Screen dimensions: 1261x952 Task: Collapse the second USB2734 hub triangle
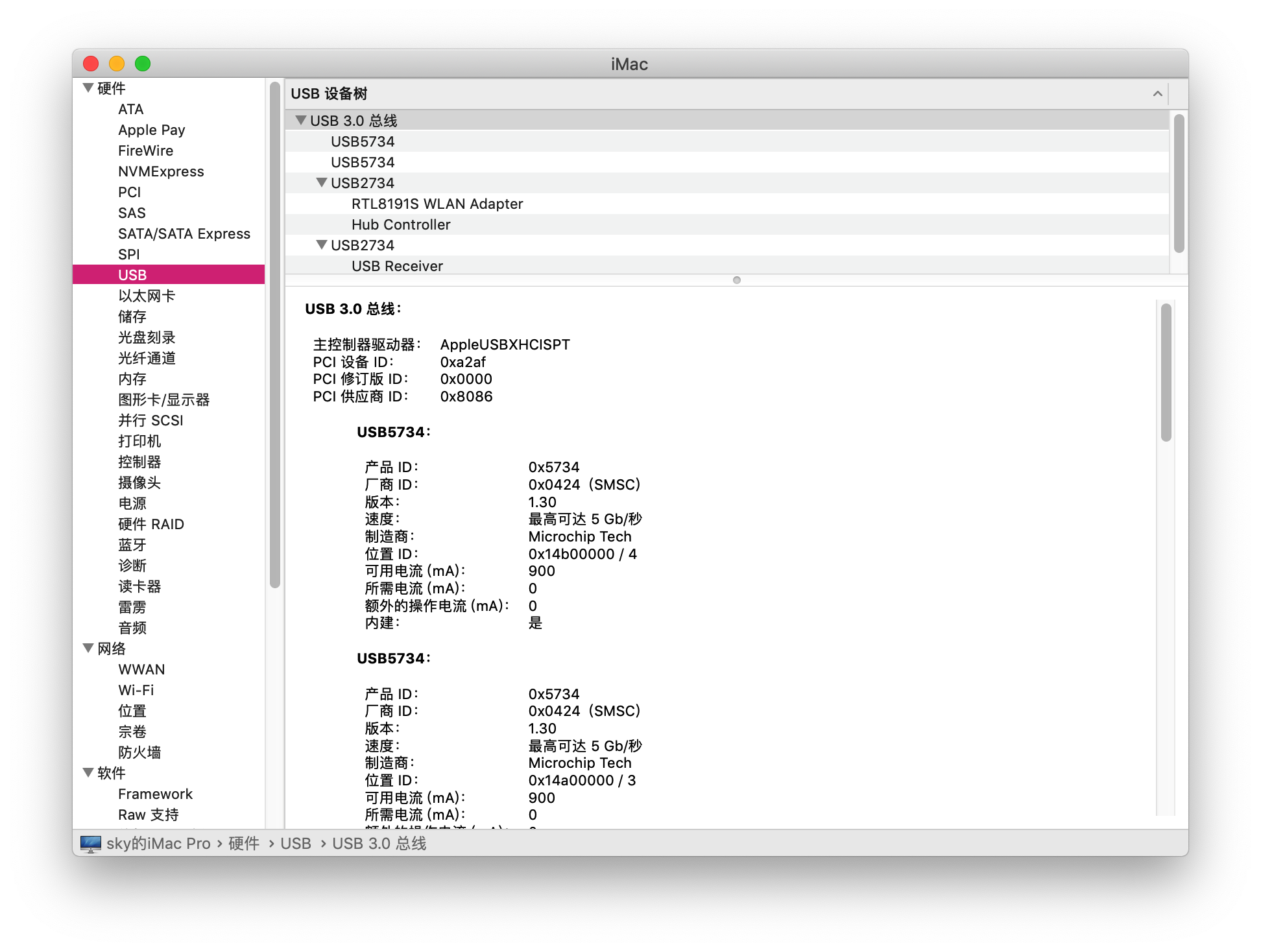click(321, 245)
